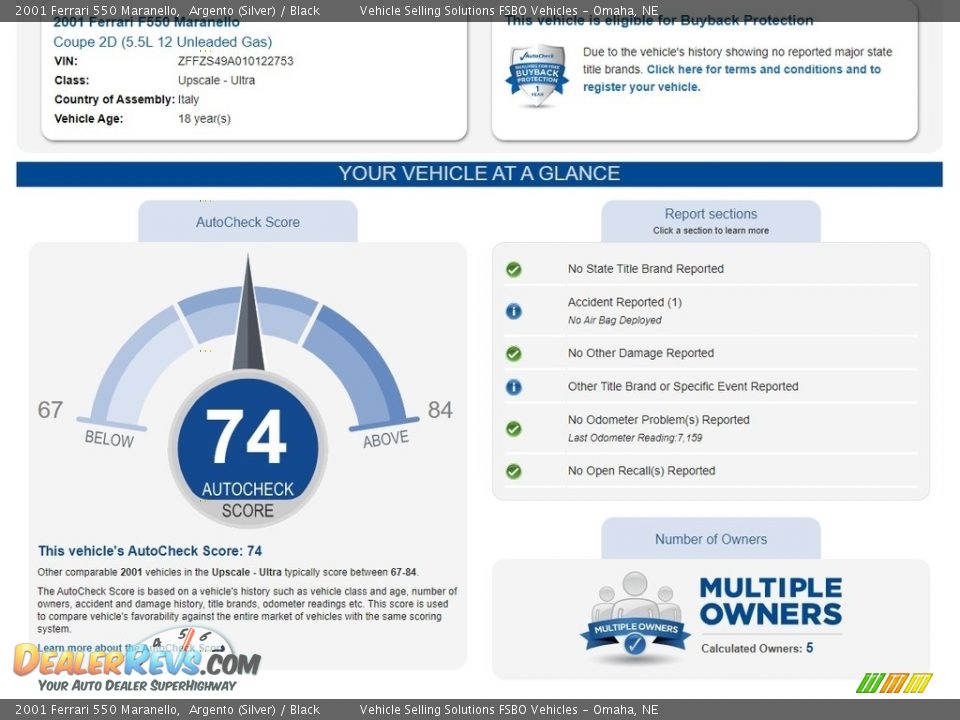Click the MULTIPLE OWNERS large heading
The width and height of the screenshot is (960, 720).
click(771, 601)
